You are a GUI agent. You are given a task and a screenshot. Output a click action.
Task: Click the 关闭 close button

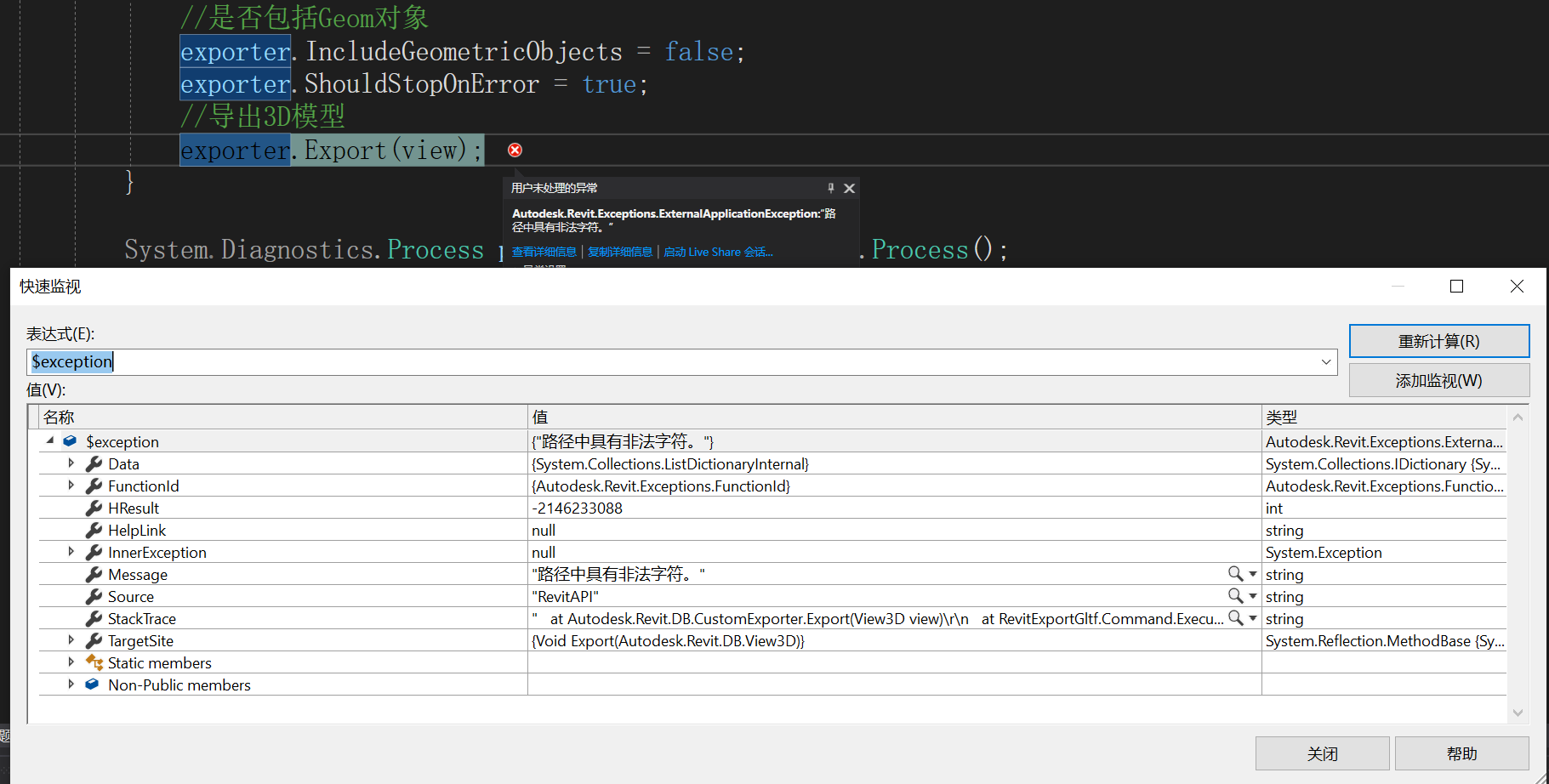(1323, 754)
